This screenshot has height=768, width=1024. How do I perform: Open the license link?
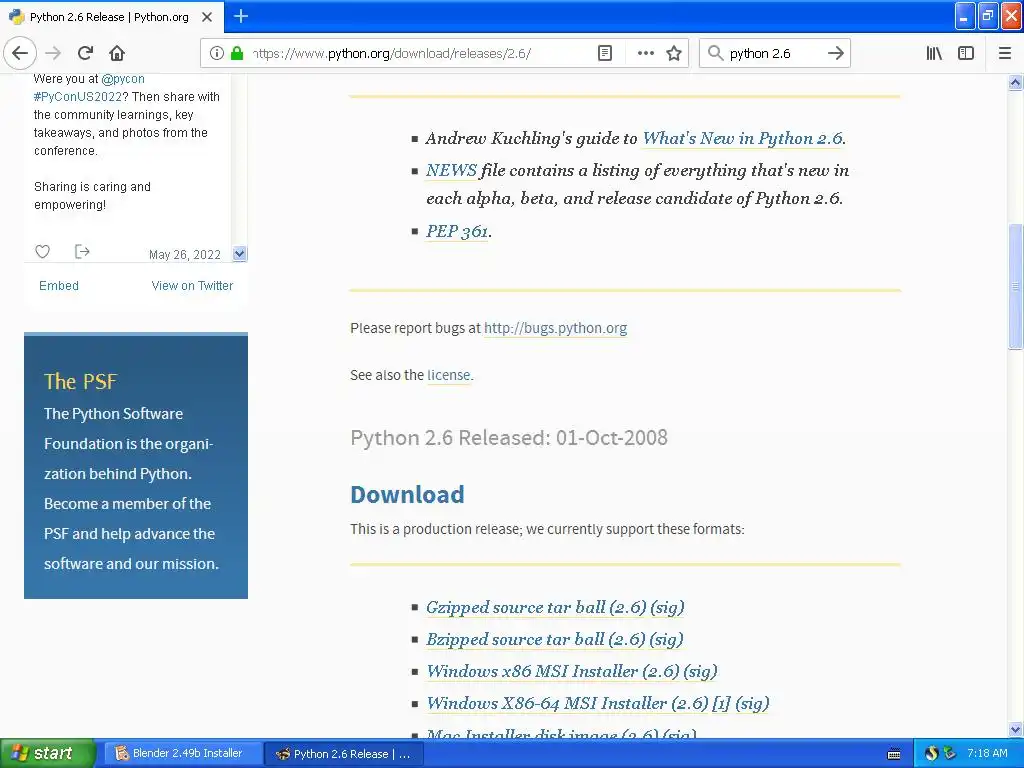click(x=449, y=375)
